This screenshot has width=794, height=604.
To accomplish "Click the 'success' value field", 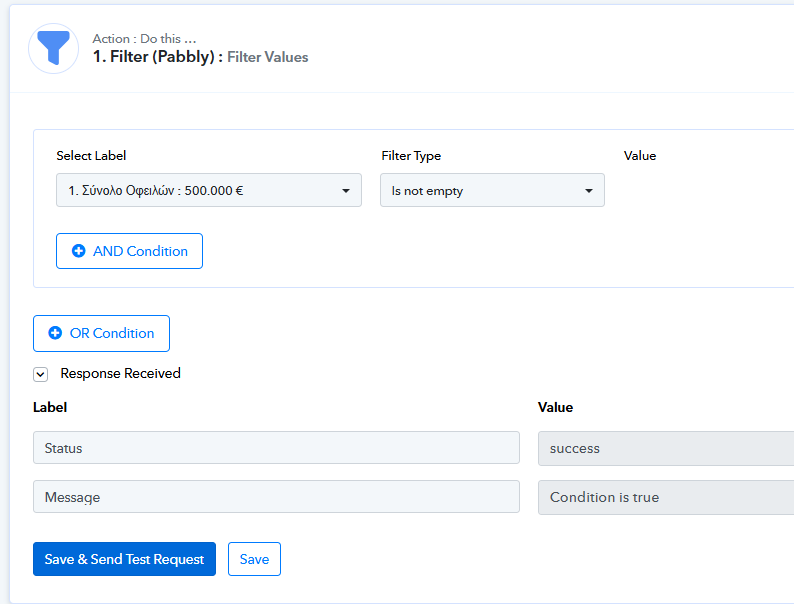I will (666, 448).
